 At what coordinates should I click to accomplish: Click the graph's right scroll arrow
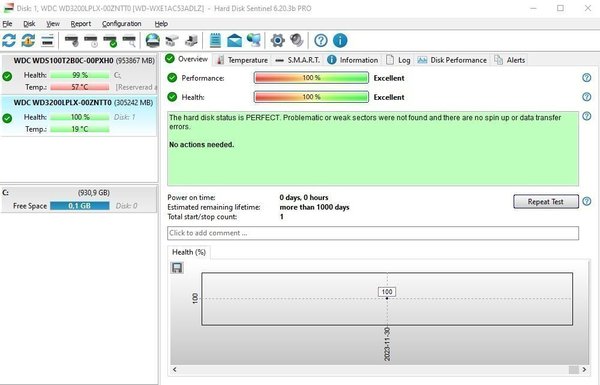click(584, 369)
